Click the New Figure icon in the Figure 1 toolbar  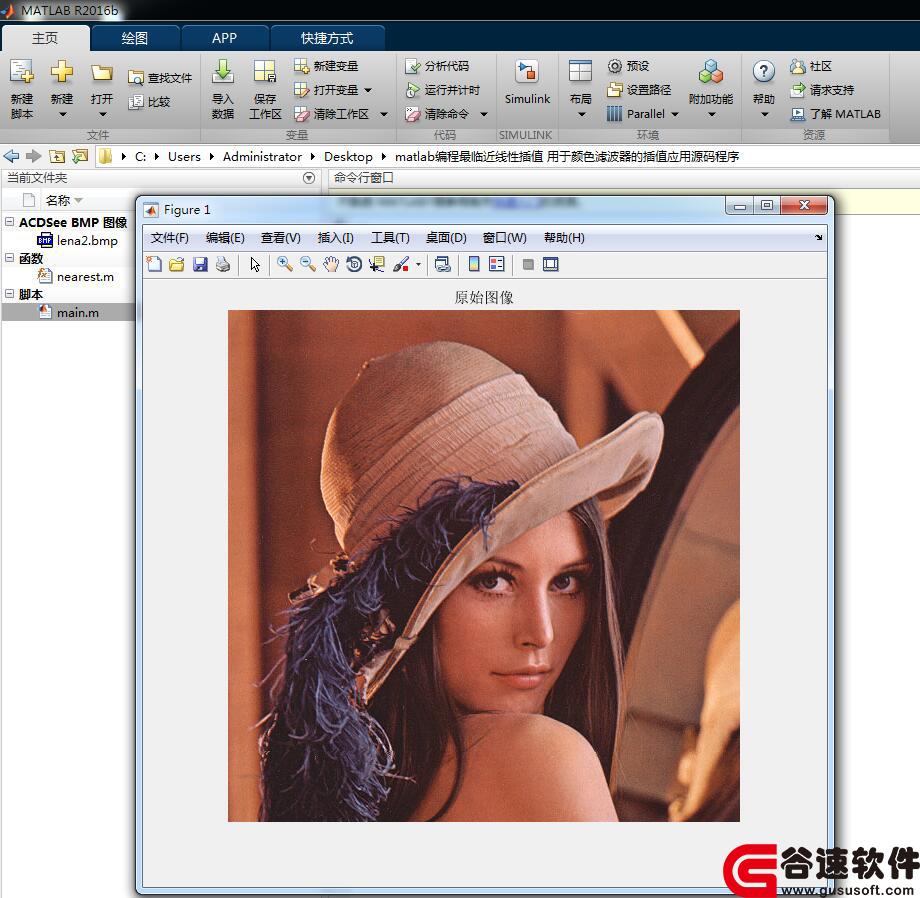pyautogui.click(x=154, y=265)
